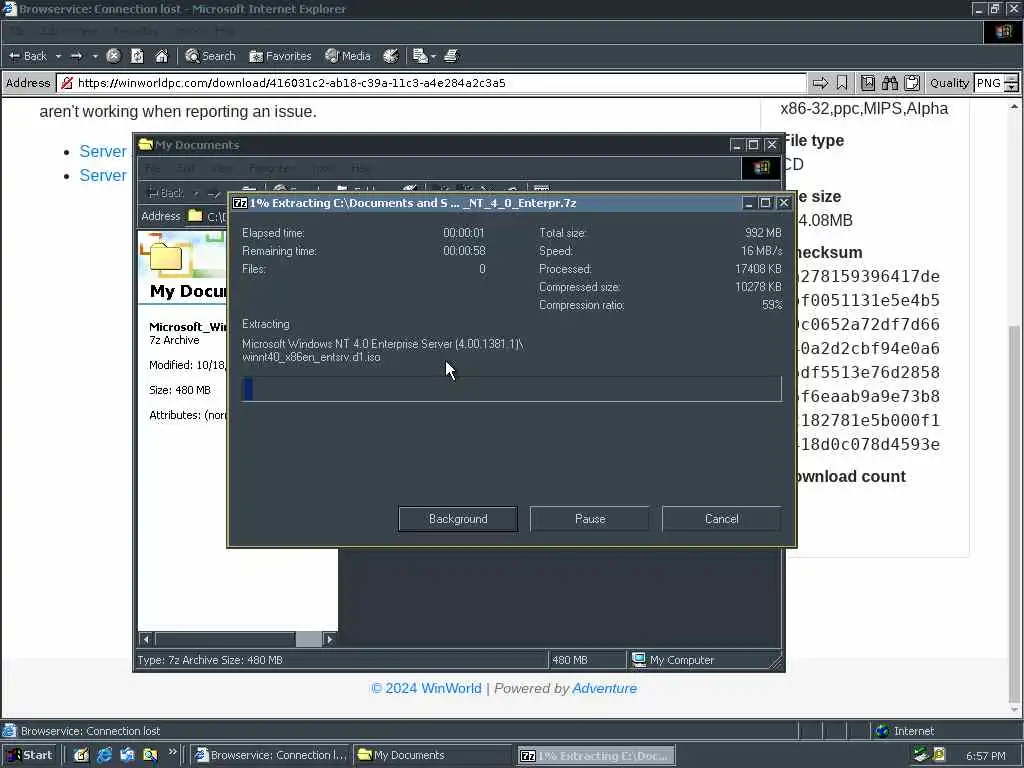Switch to Browservice taskbar button

tap(270, 755)
